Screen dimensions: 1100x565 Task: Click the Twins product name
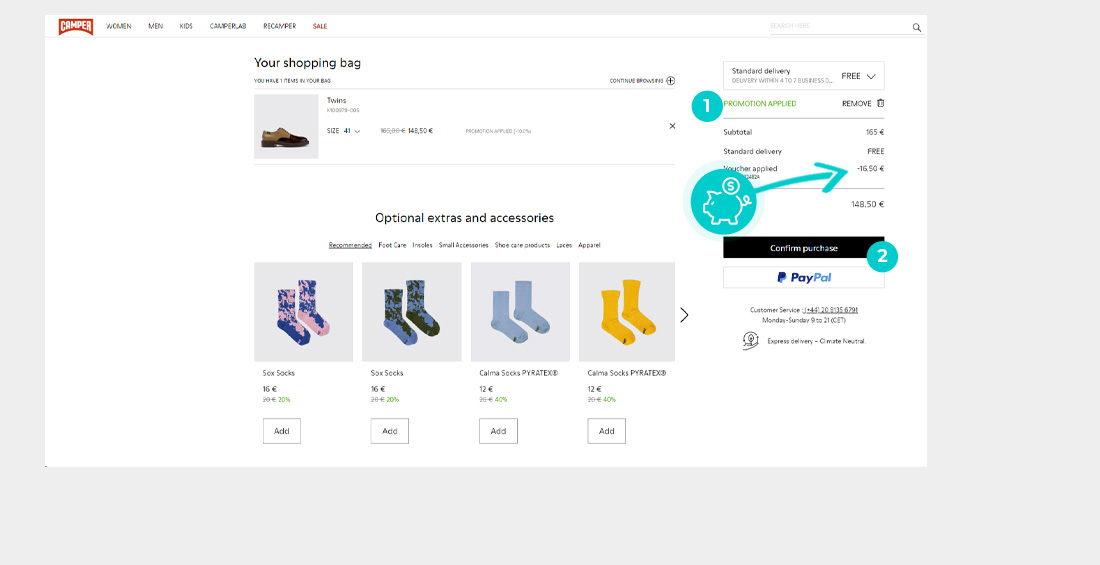coord(337,100)
